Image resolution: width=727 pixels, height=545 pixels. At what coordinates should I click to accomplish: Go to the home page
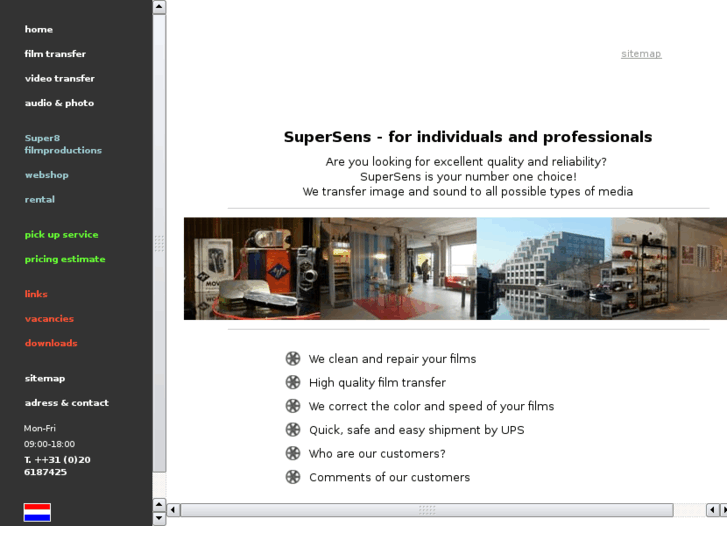tap(38, 29)
